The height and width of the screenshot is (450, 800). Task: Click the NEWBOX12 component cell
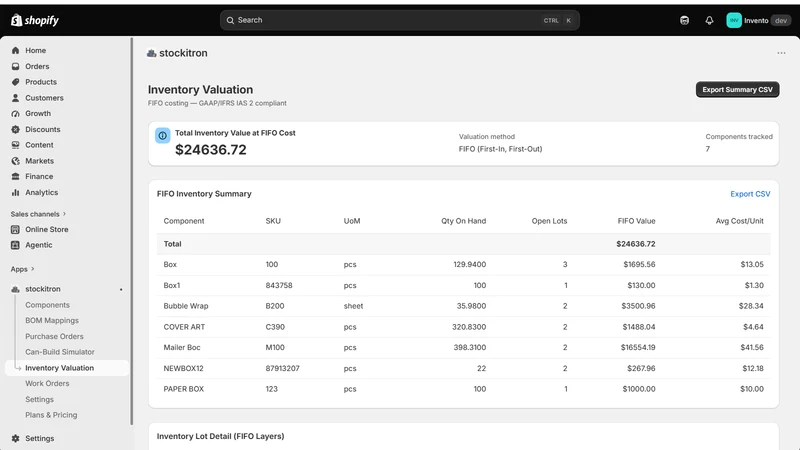[183, 368]
